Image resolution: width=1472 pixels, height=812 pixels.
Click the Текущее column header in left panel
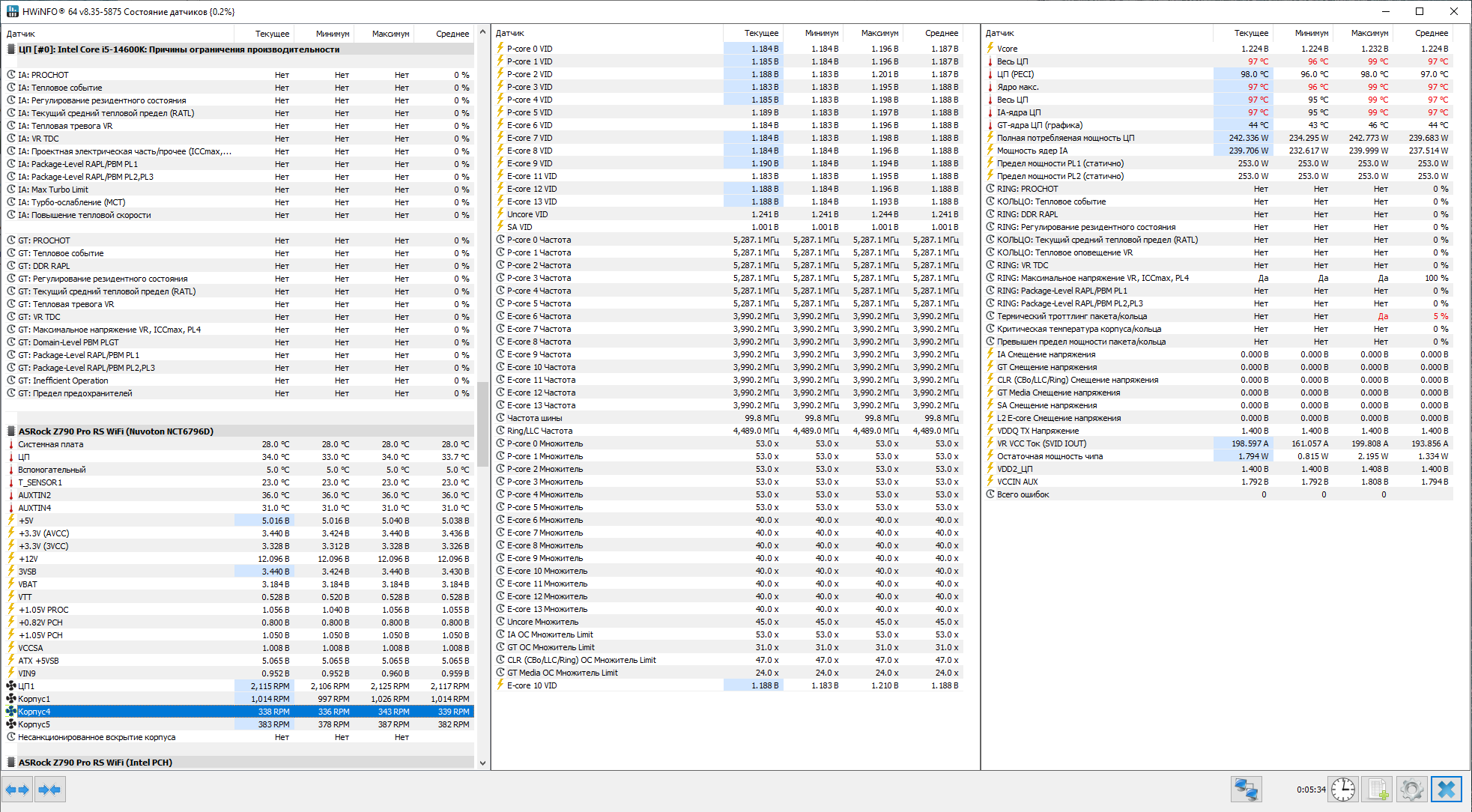click(x=272, y=34)
